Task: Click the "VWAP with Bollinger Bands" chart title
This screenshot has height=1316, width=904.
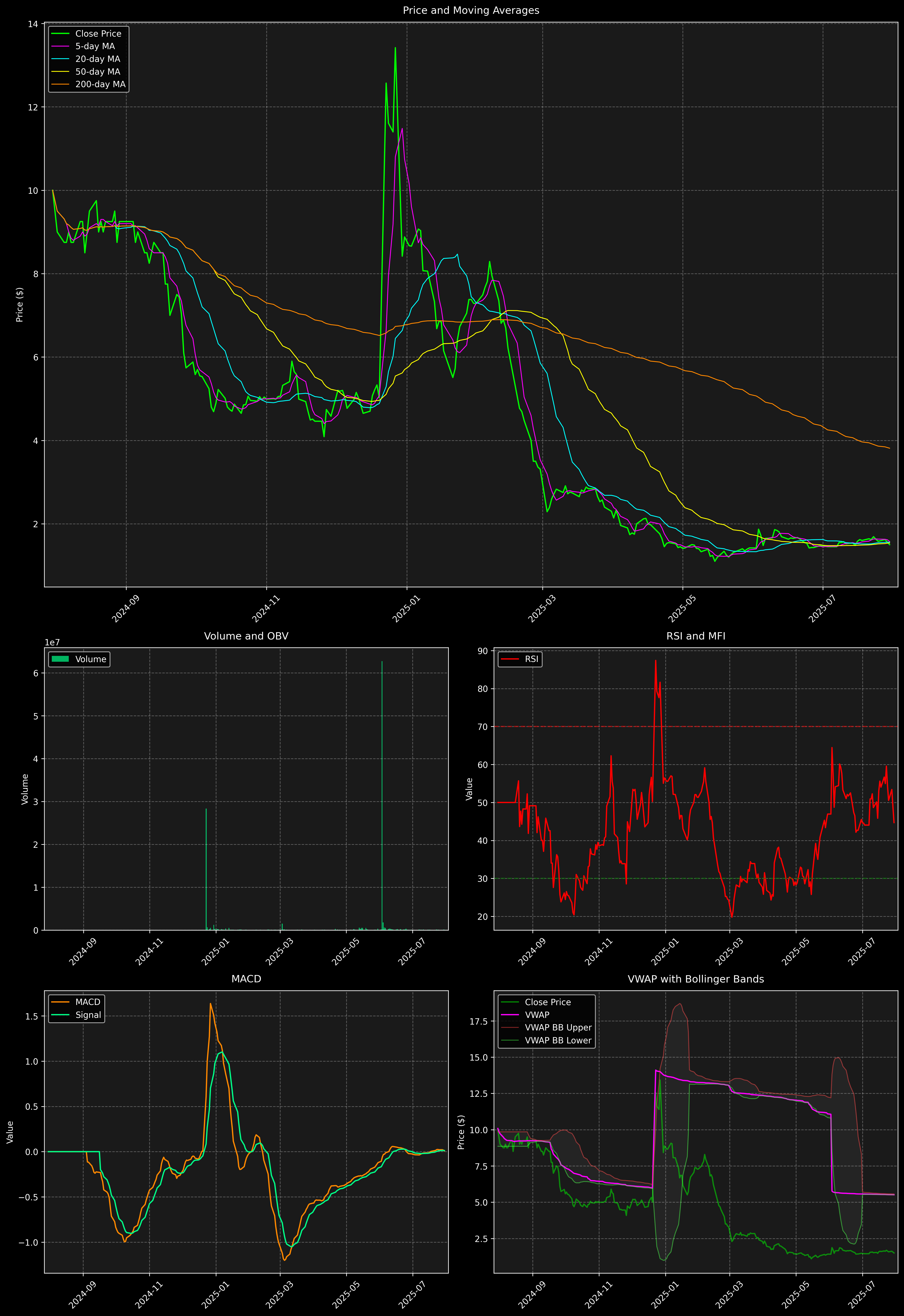Action: pos(695,979)
